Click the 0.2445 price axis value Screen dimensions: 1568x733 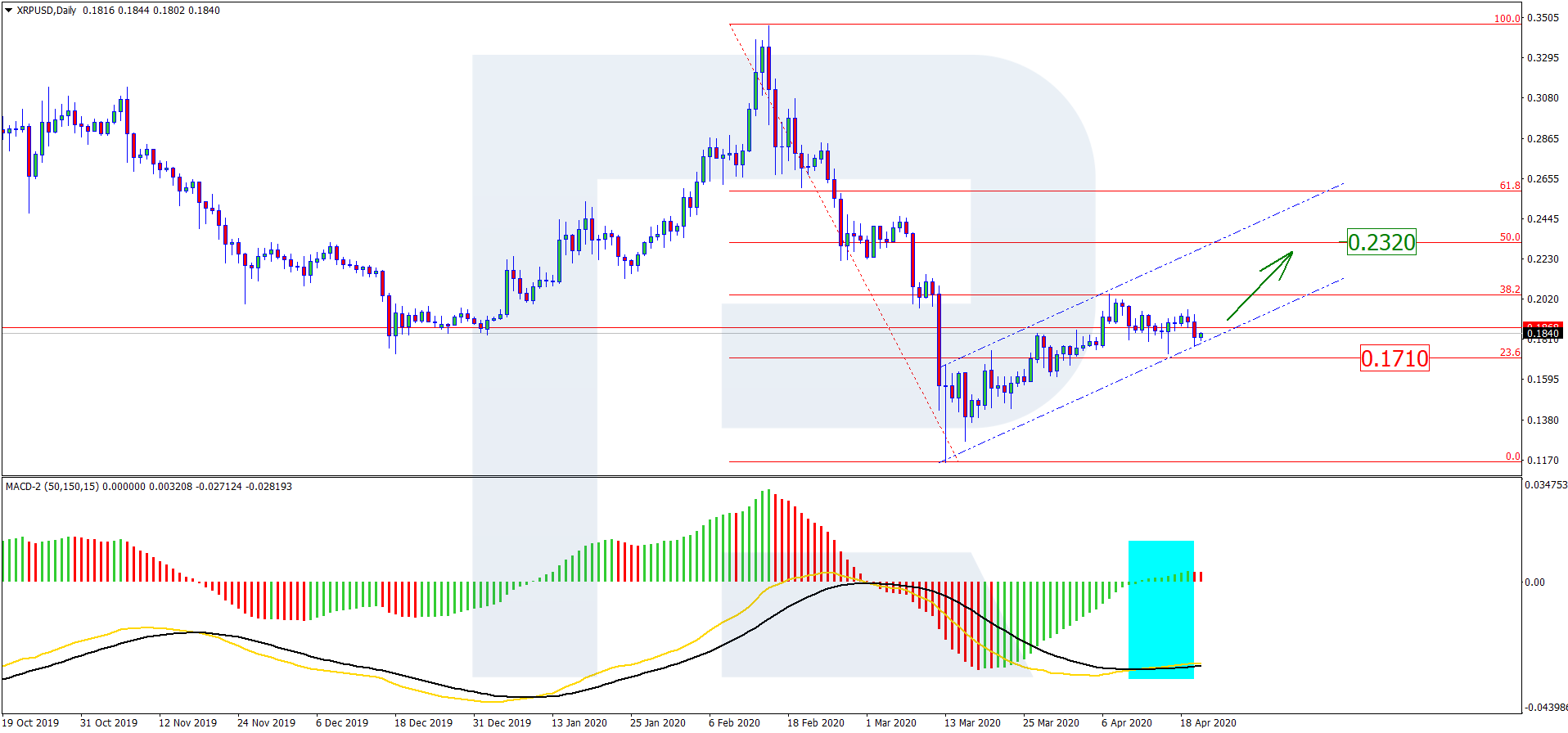[x=1543, y=219]
